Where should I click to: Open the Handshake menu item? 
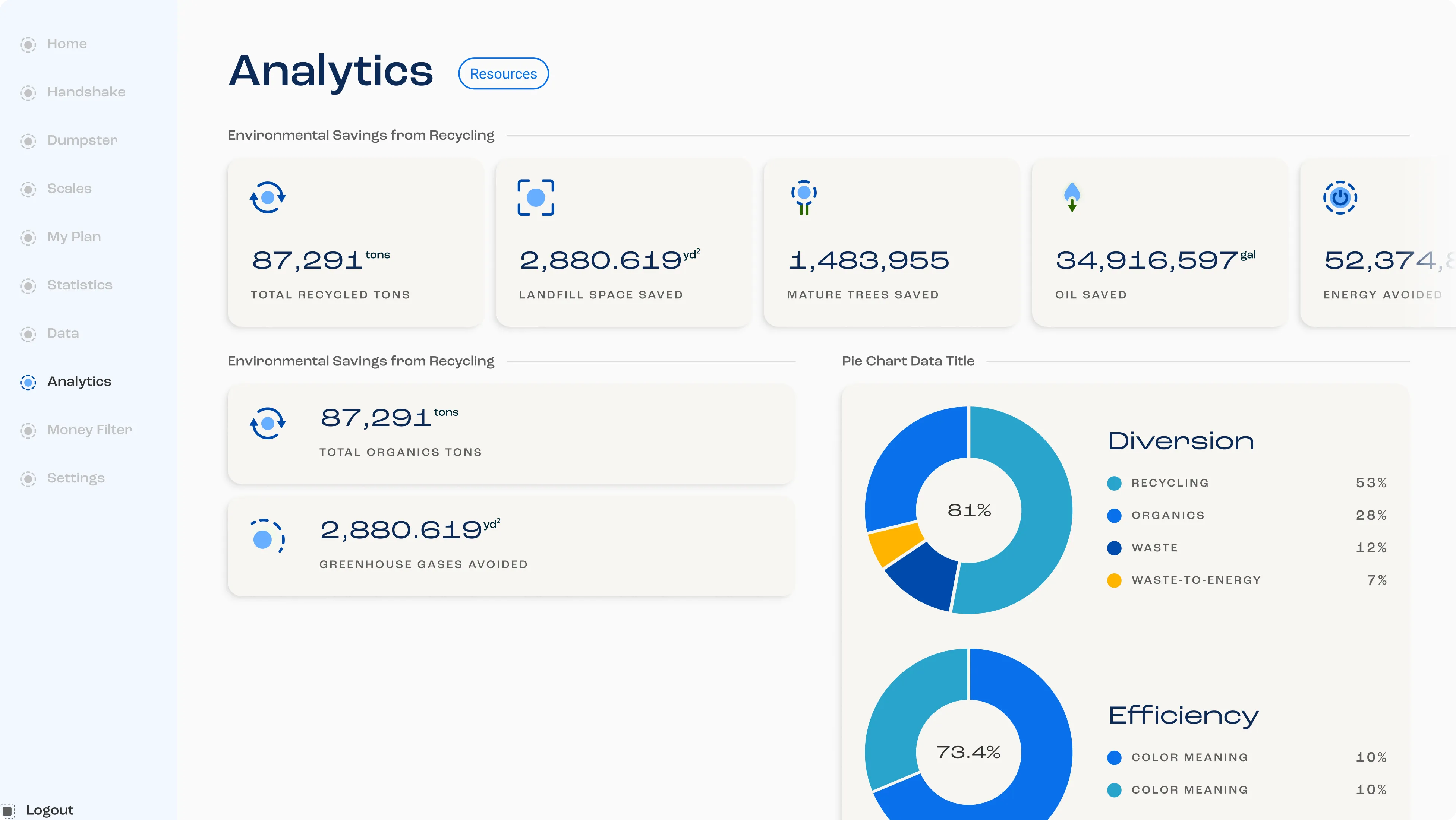pyautogui.click(x=86, y=92)
